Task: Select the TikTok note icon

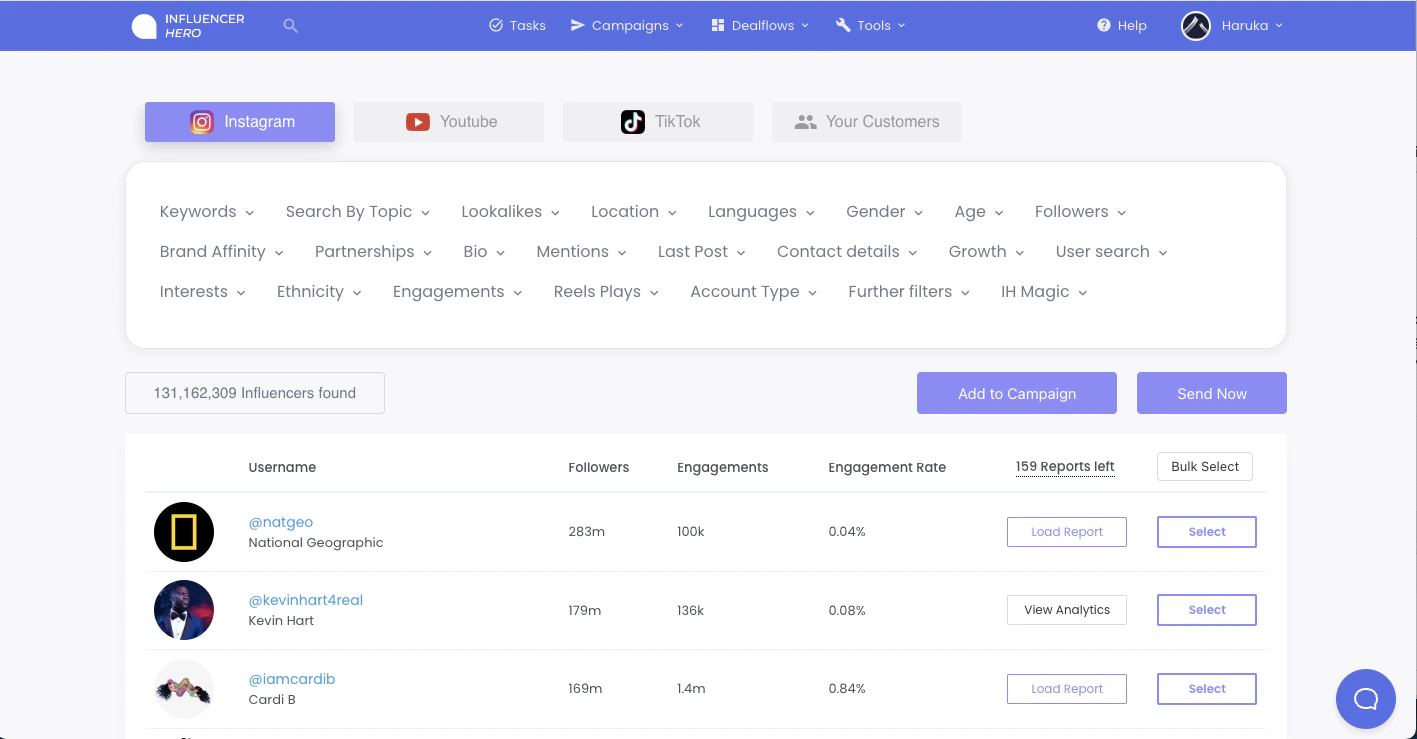Action: [x=633, y=121]
